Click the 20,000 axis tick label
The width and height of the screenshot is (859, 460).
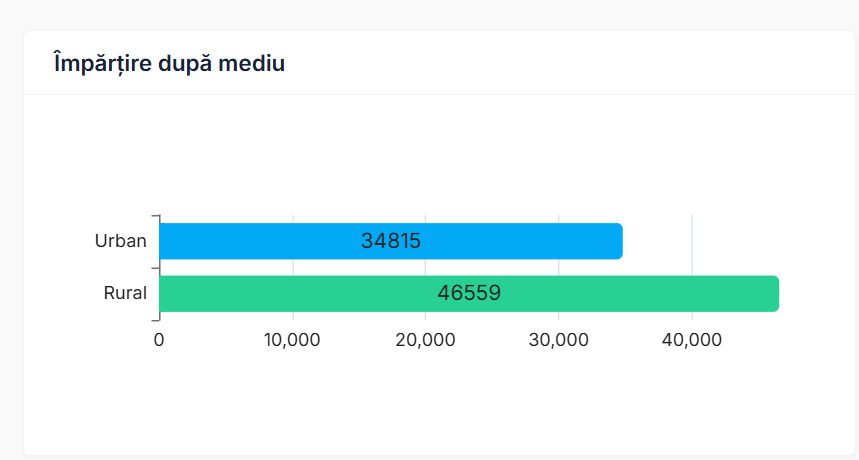click(425, 340)
